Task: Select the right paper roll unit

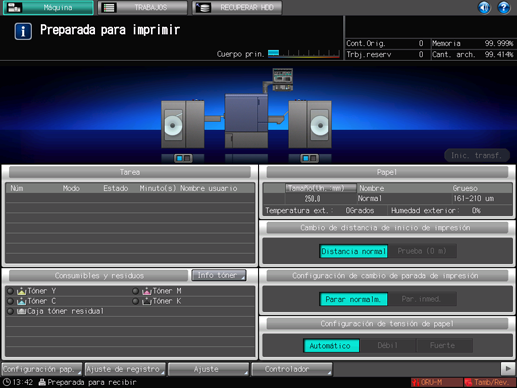Action: [x=310, y=124]
